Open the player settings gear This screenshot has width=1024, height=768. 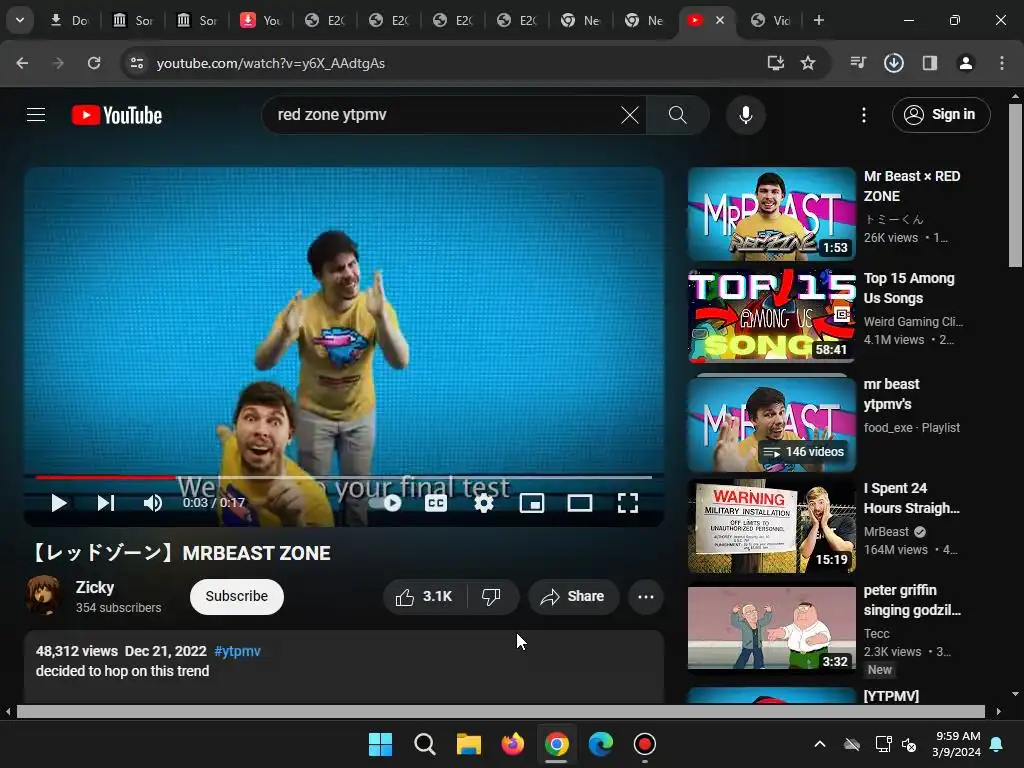(x=483, y=503)
